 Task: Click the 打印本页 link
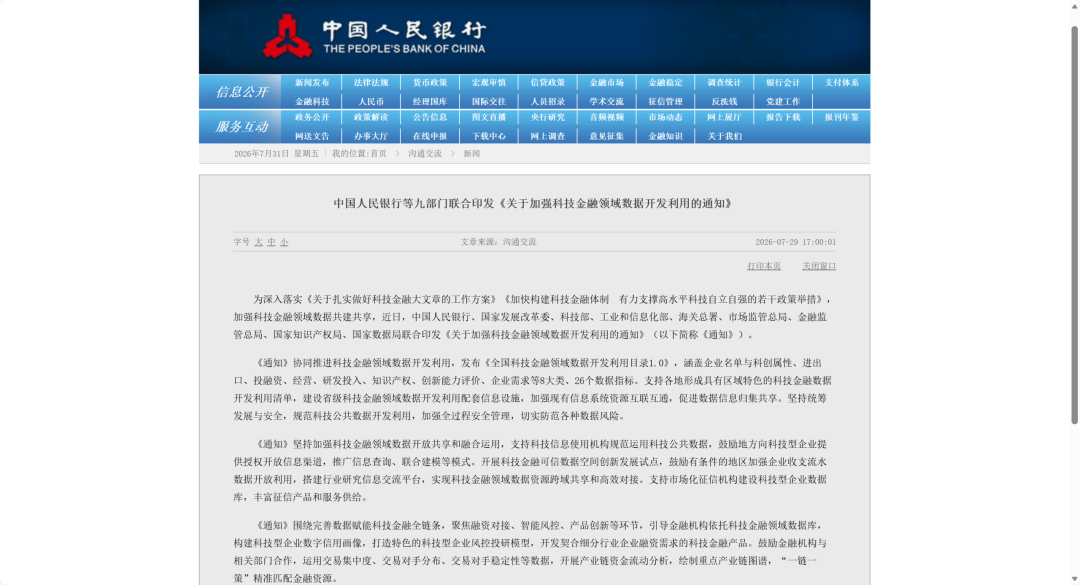[x=764, y=266]
